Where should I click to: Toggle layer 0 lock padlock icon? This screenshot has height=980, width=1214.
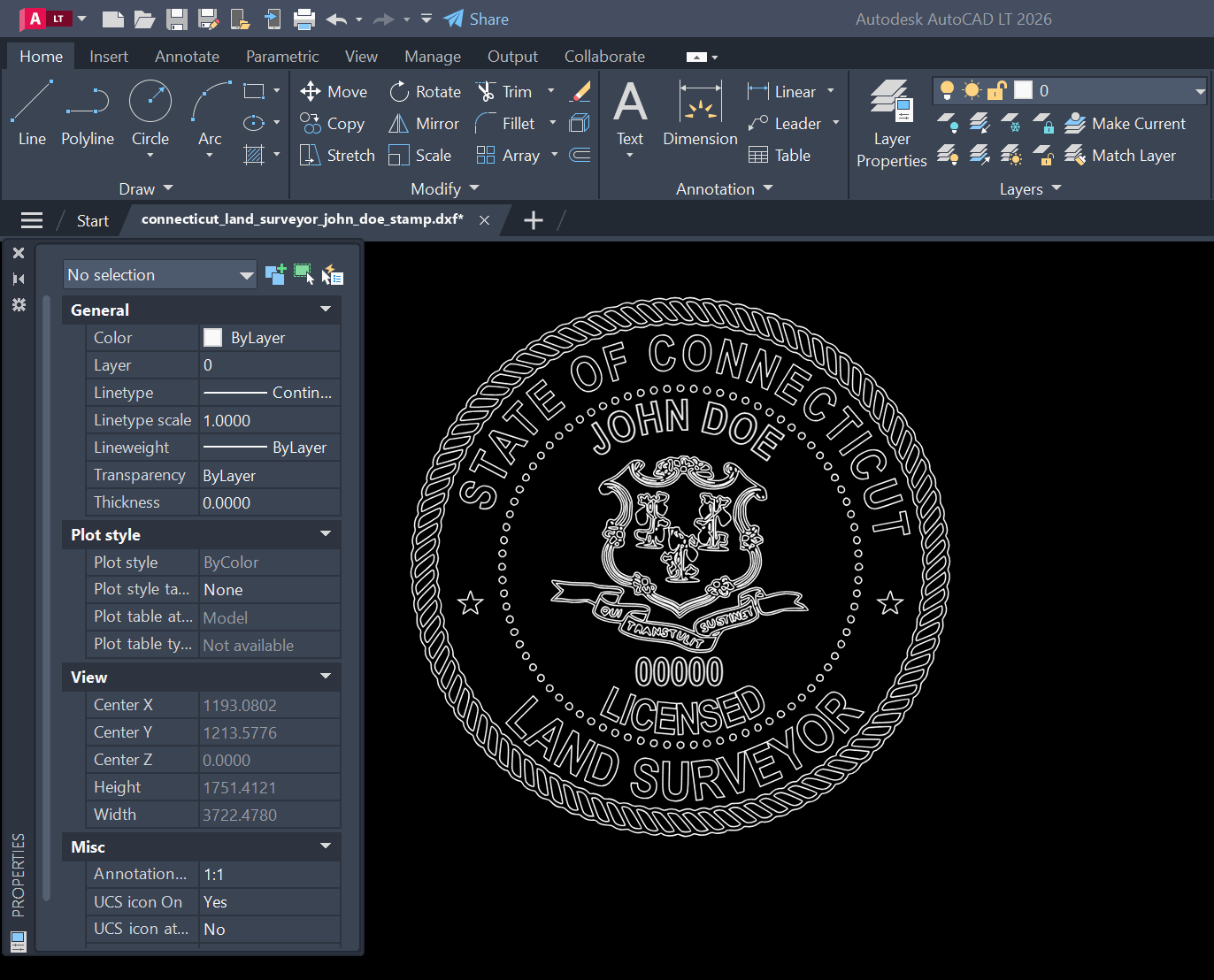pos(997,90)
